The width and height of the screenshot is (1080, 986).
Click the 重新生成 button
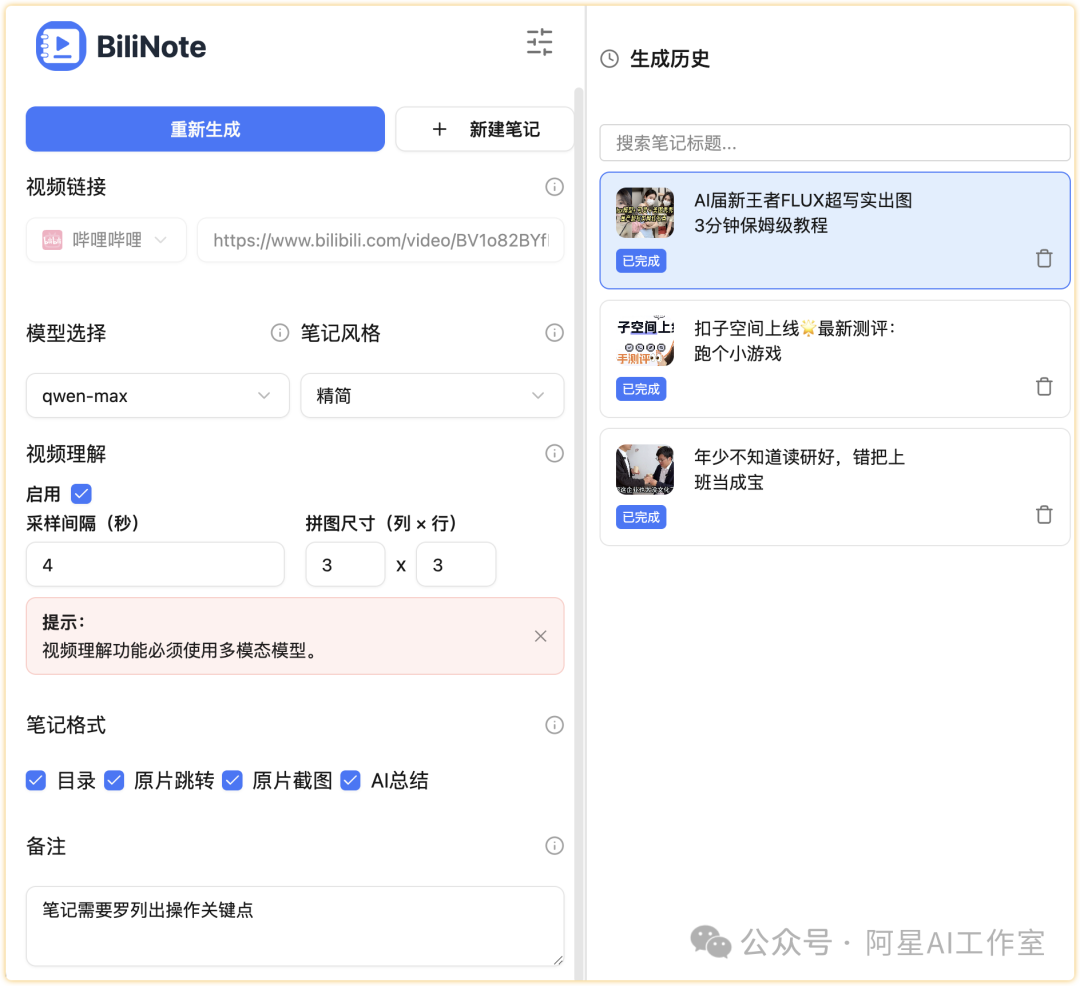(x=205, y=129)
